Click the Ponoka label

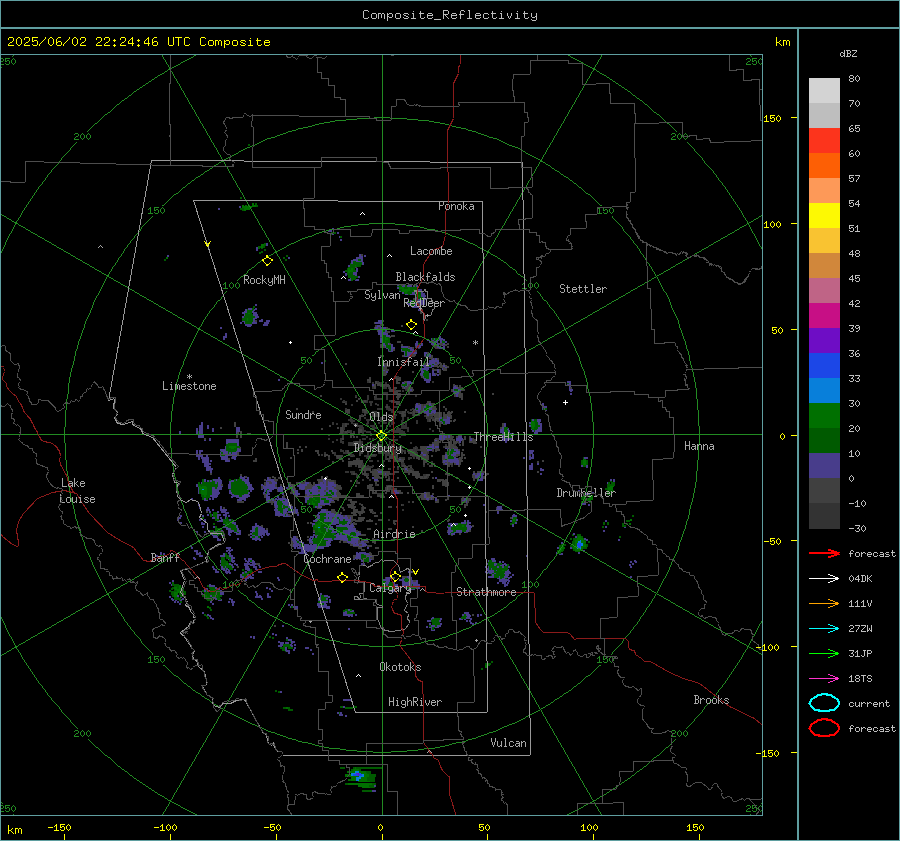coord(456,206)
